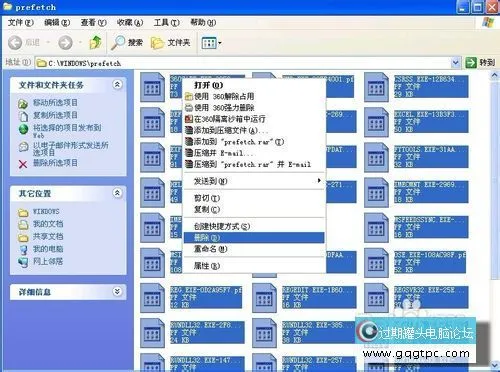Expand the address bar dropdown

pyautogui.click(x=456, y=63)
